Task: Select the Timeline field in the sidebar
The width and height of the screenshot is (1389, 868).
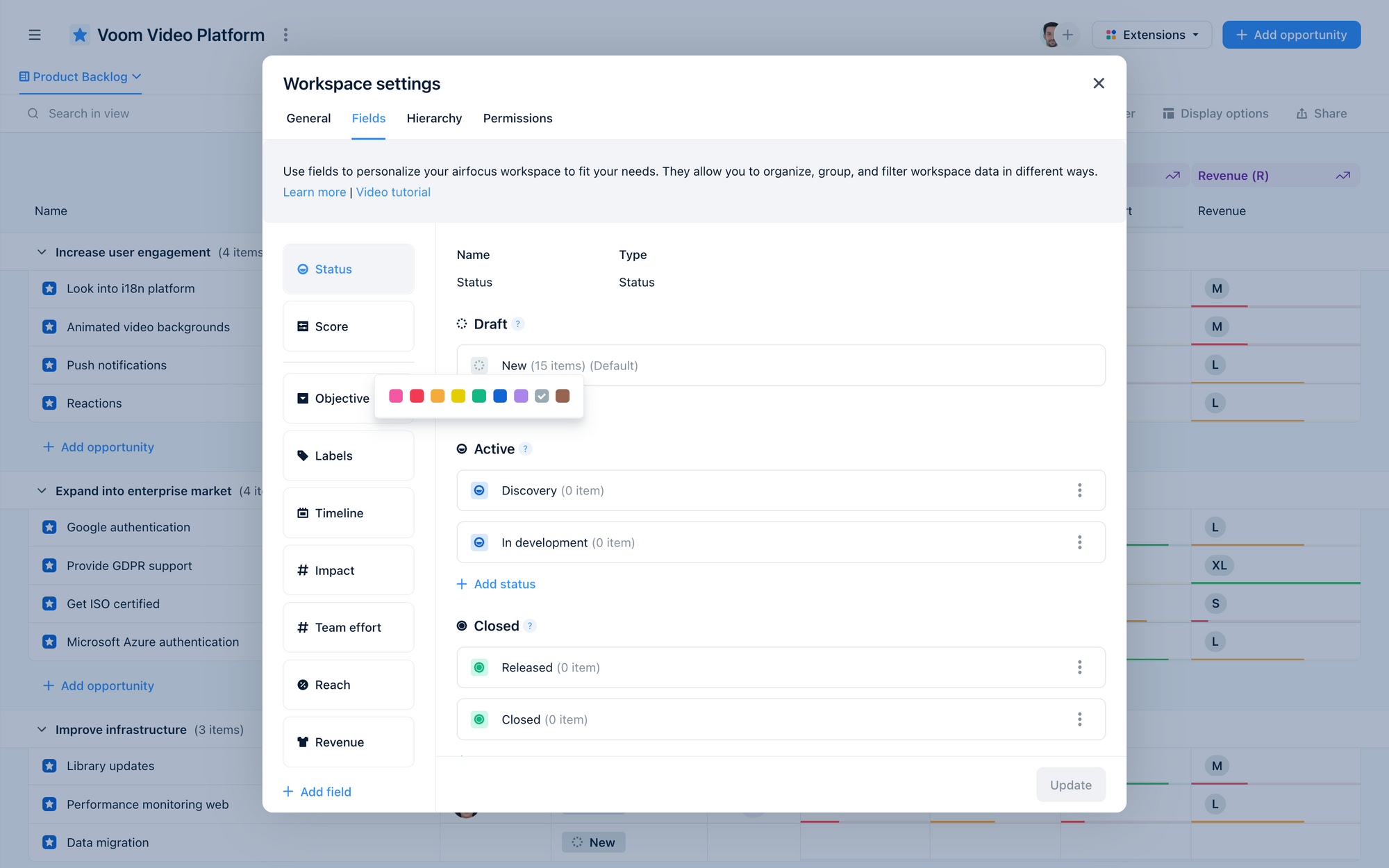Action: 348,513
